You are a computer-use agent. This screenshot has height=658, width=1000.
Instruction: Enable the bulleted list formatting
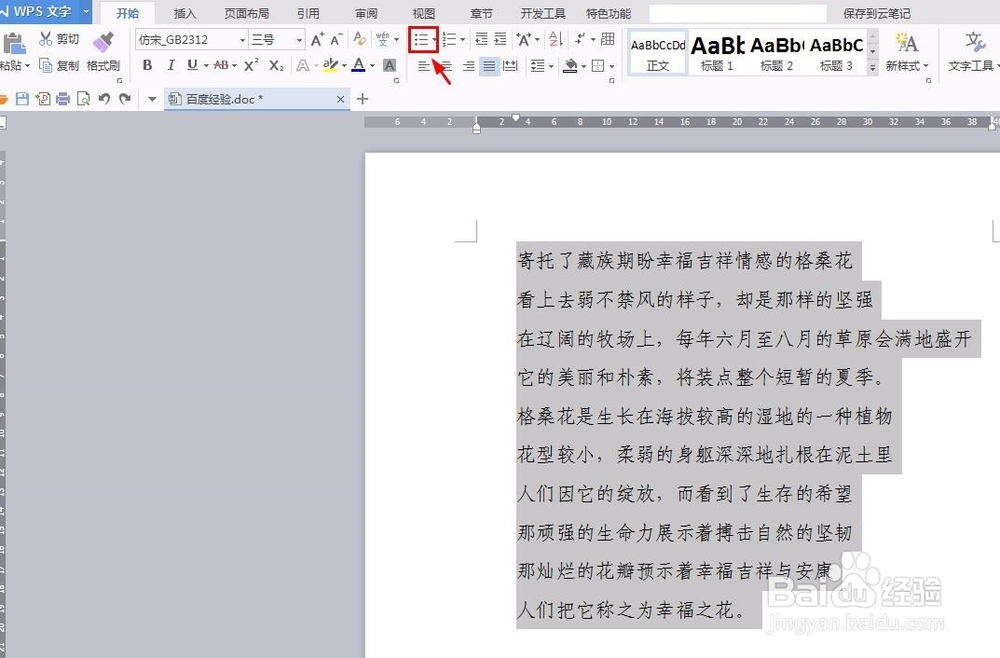[x=422, y=39]
